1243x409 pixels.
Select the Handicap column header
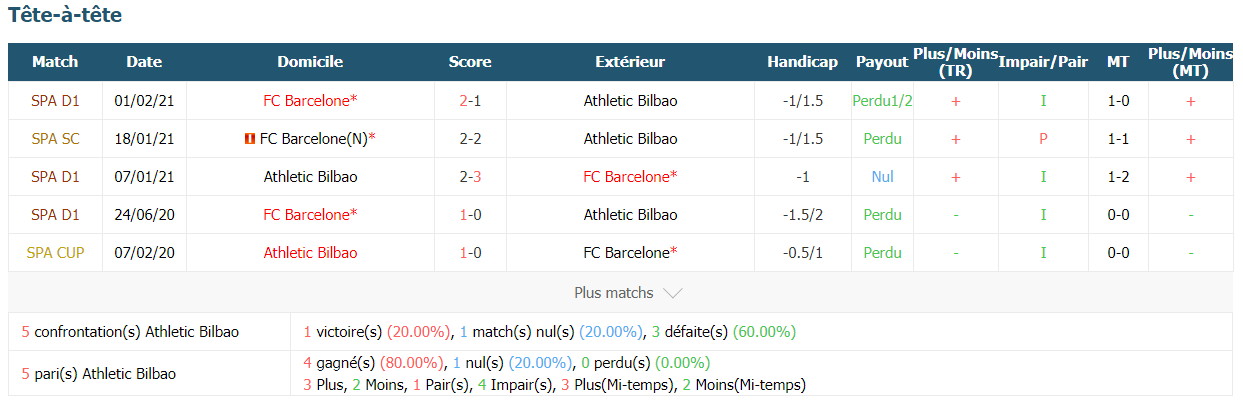click(x=802, y=62)
